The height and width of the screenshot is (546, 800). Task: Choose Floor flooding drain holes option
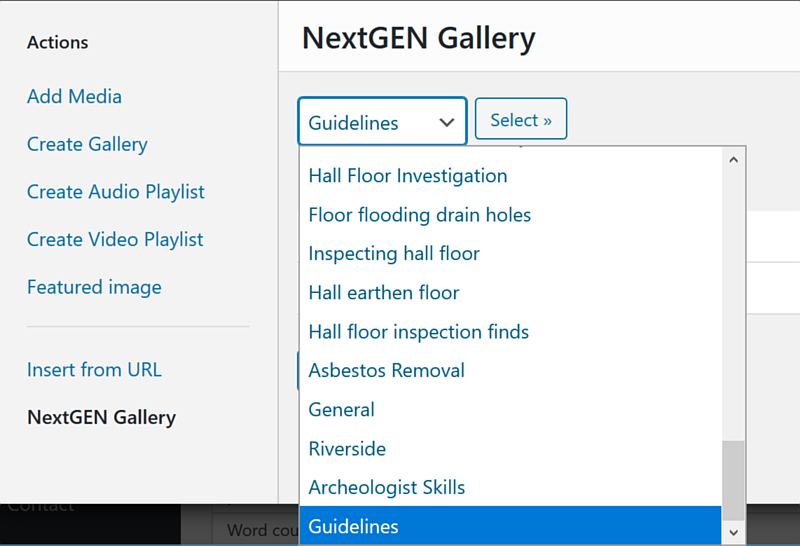(x=510, y=215)
